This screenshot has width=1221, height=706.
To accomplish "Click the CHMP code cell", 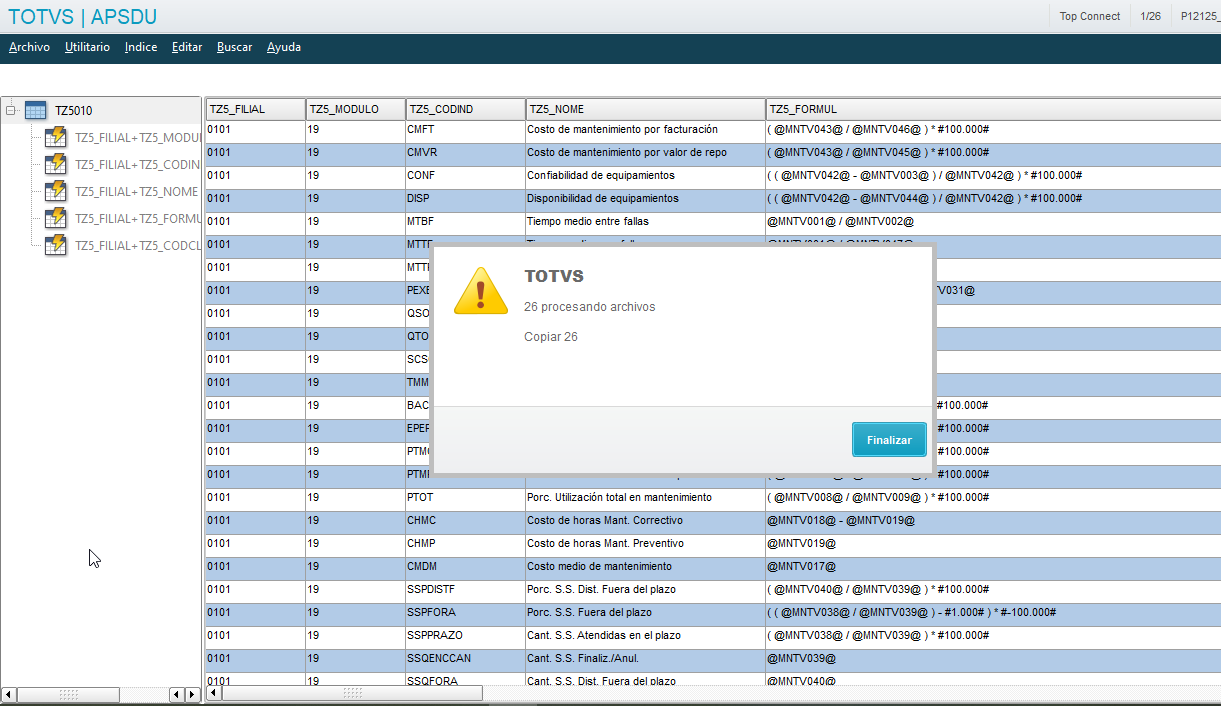I will (x=465, y=544).
